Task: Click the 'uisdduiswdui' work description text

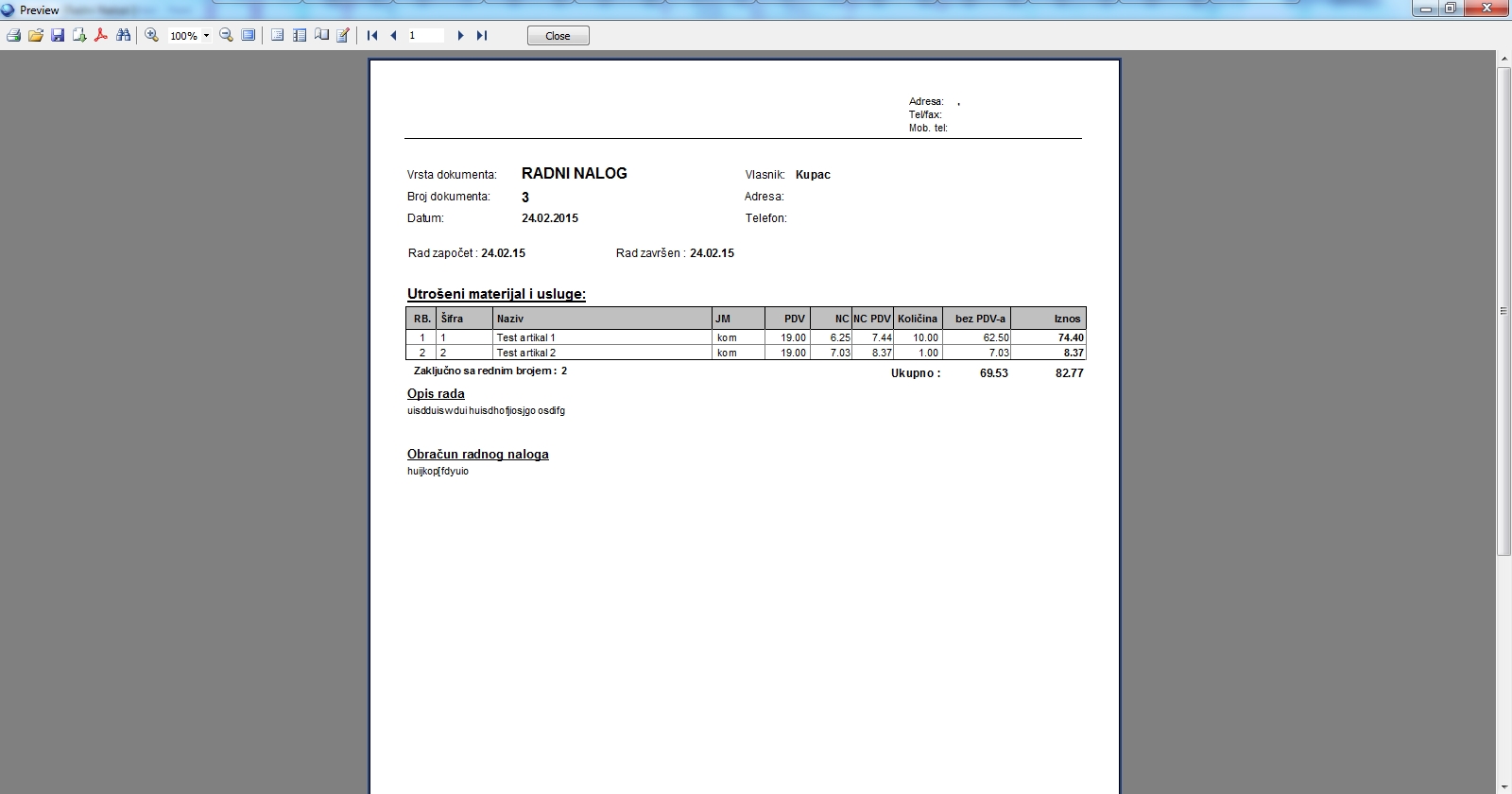Action: point(487,411)
